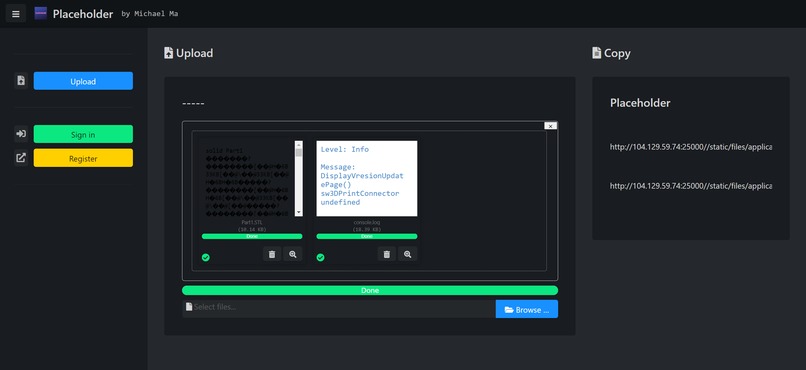Click the Upload section heading text
Screen dimensions: 806x370
click(x=194, y=53)
